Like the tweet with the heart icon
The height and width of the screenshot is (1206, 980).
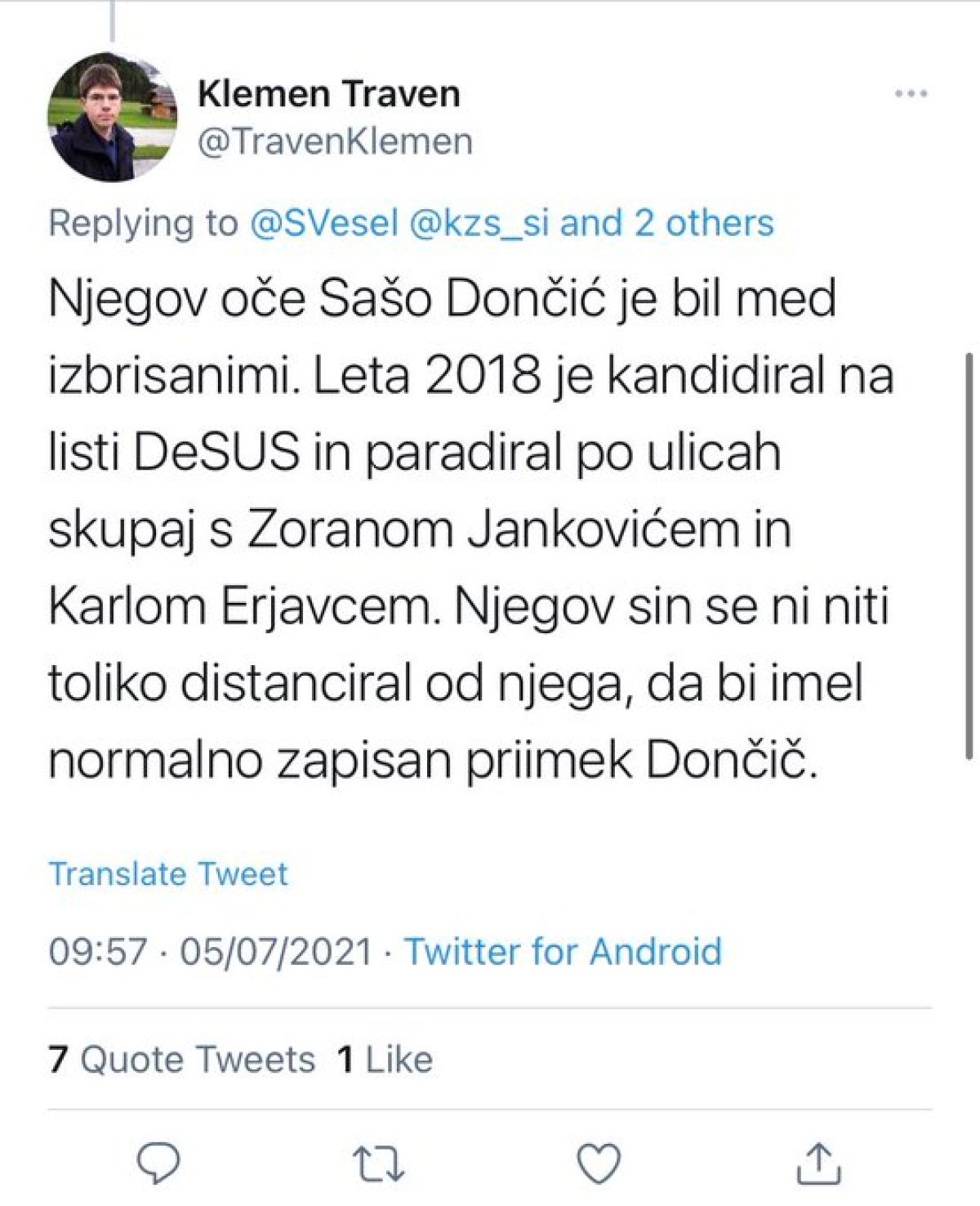click(599, 1163)
